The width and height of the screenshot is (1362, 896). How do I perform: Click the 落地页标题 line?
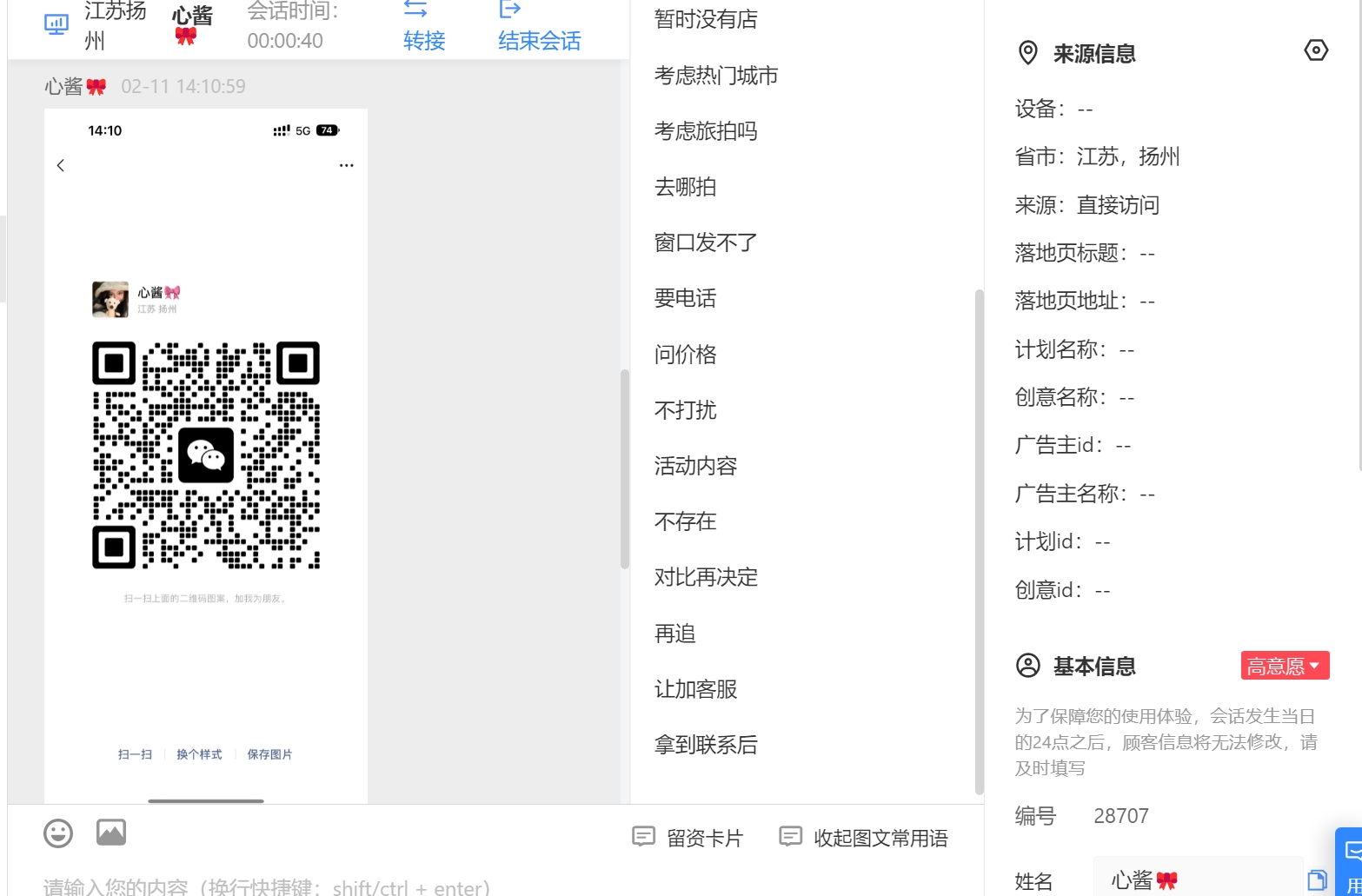pos(1085,253)
